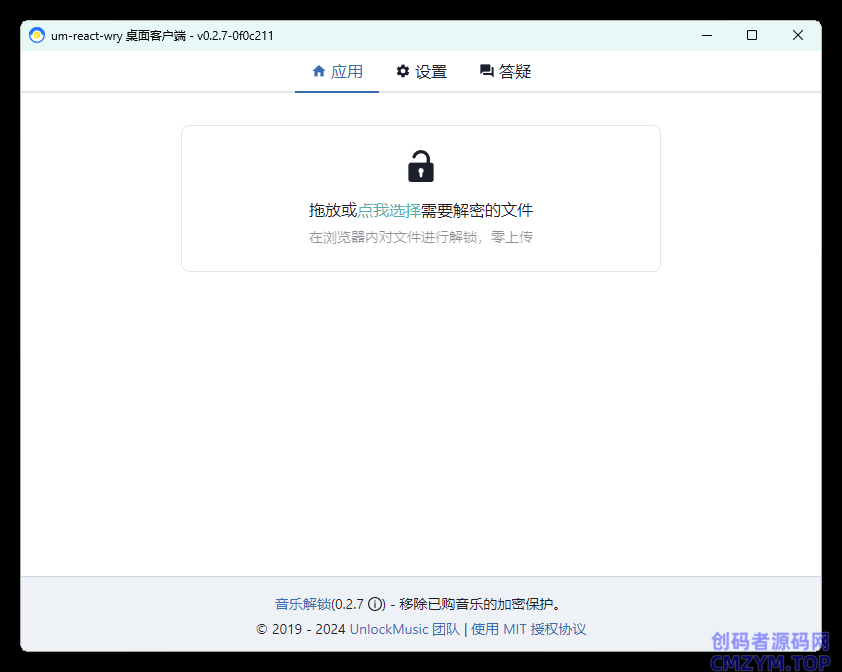This screenshot has width=842, height=672.
Task: Maximize the um-react-wry window
Action: [x=752, y=35]
